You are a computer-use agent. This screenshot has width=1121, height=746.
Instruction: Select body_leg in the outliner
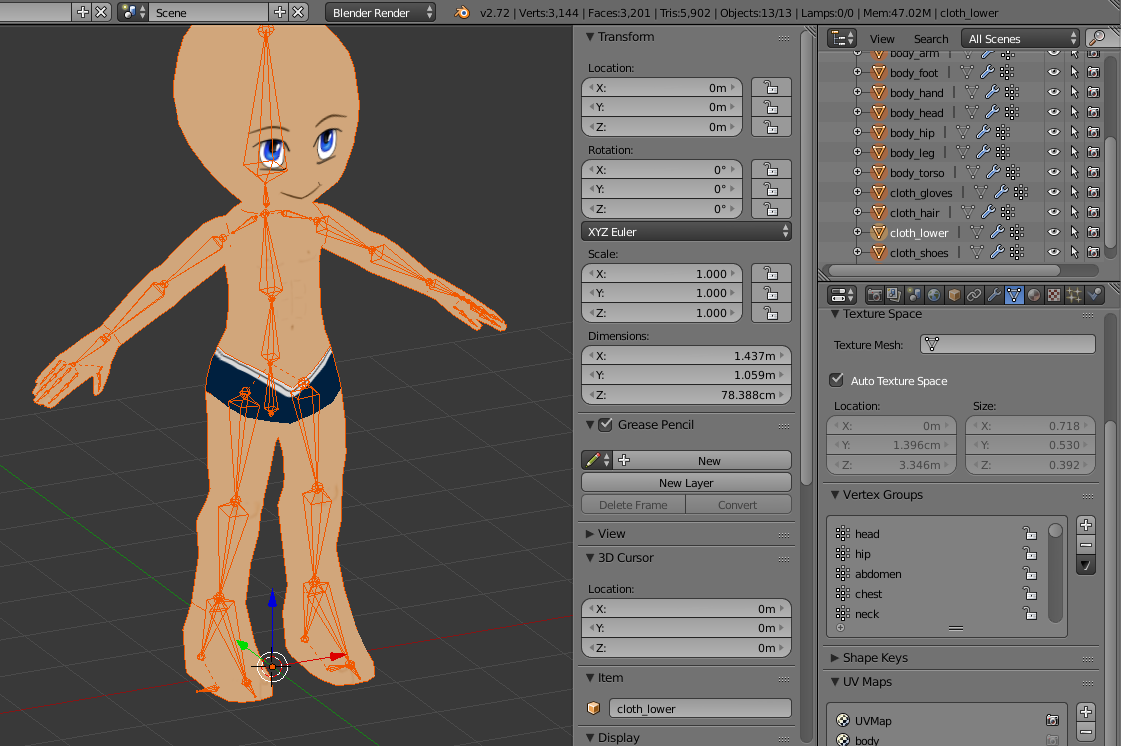912,152
